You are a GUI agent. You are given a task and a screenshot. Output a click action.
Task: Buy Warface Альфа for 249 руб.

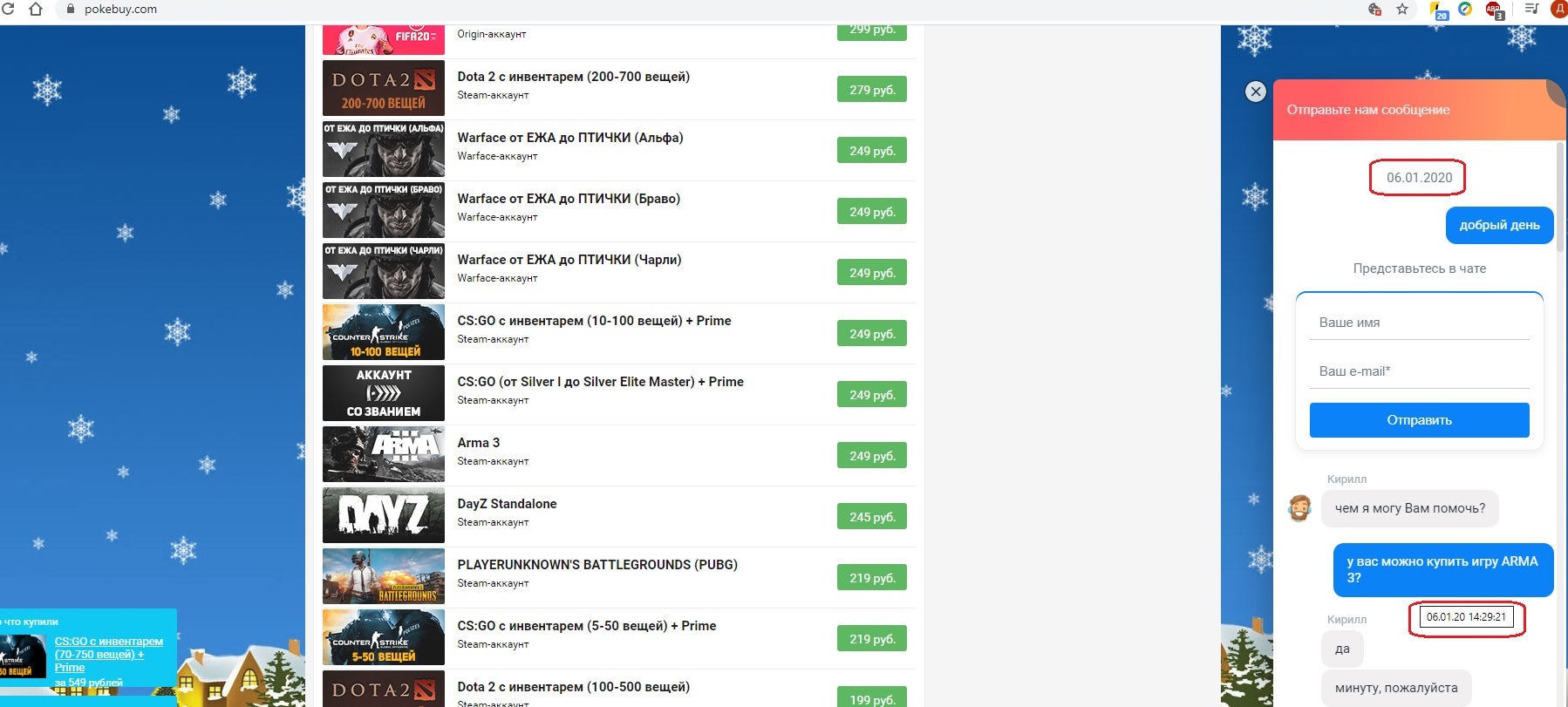(872, 151)
